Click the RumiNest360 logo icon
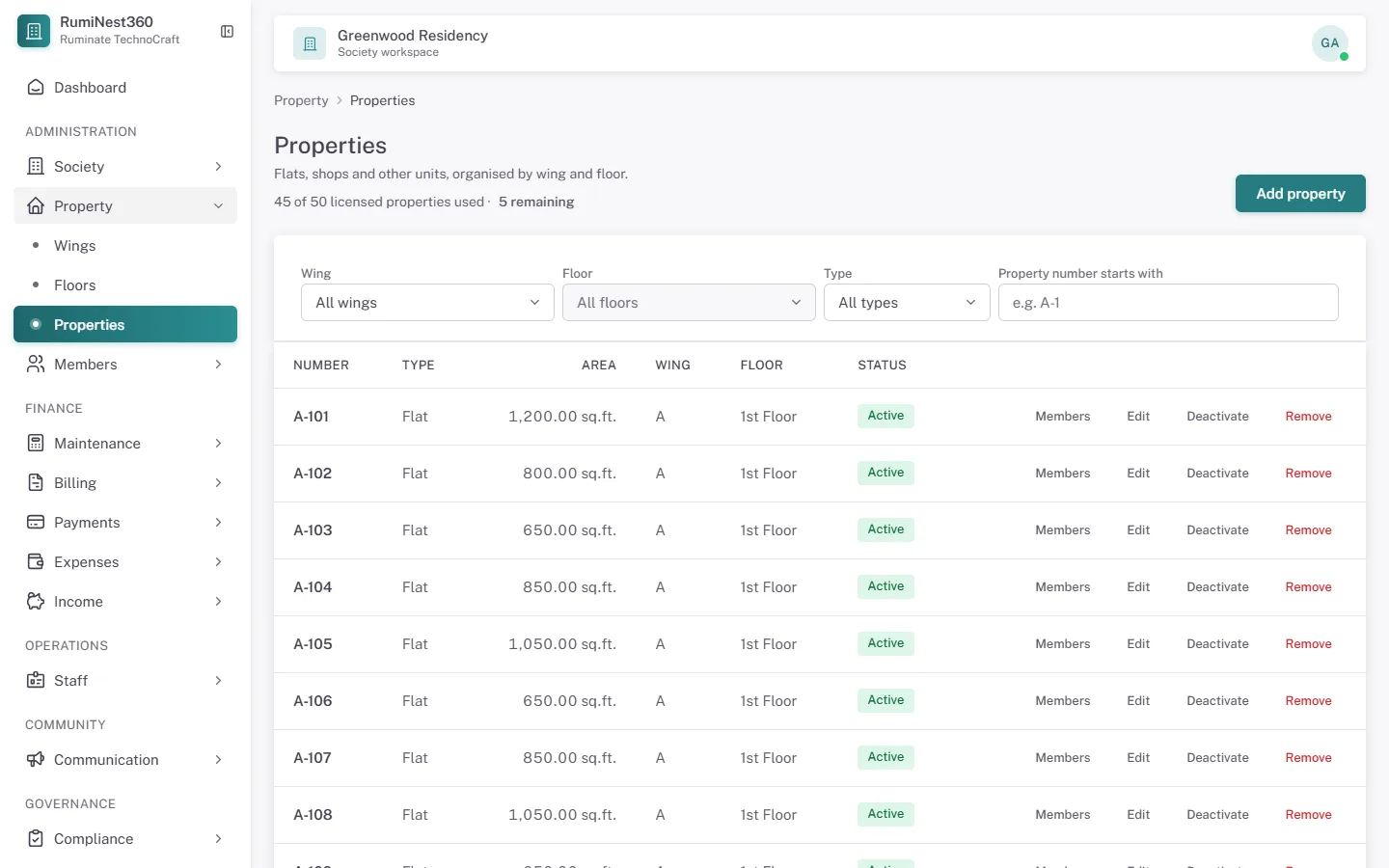Image resolution: width=1389 pixels, height=868 pixels. click(34, 31)
